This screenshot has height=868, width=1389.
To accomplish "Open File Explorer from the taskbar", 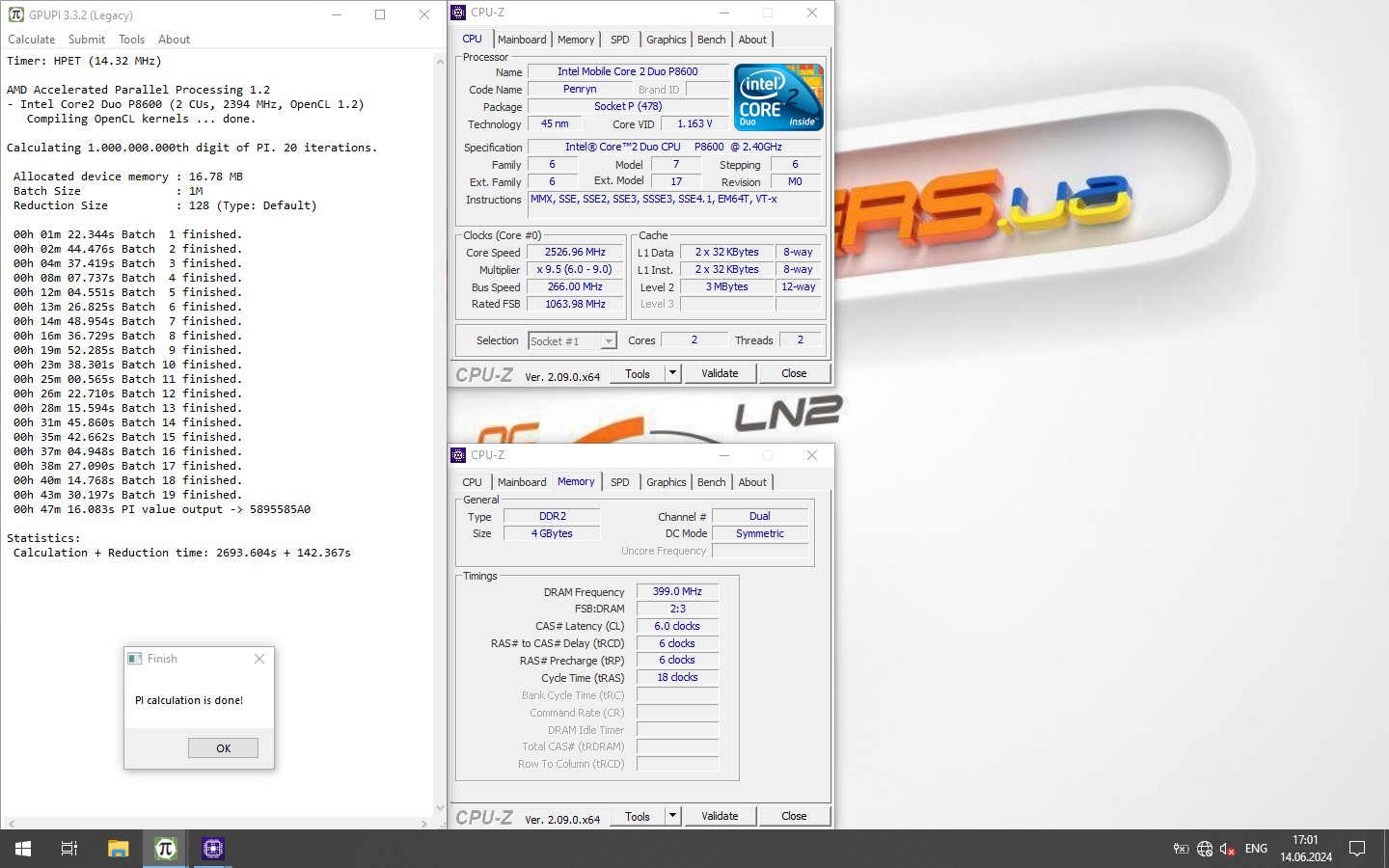I will coord(118,849).
